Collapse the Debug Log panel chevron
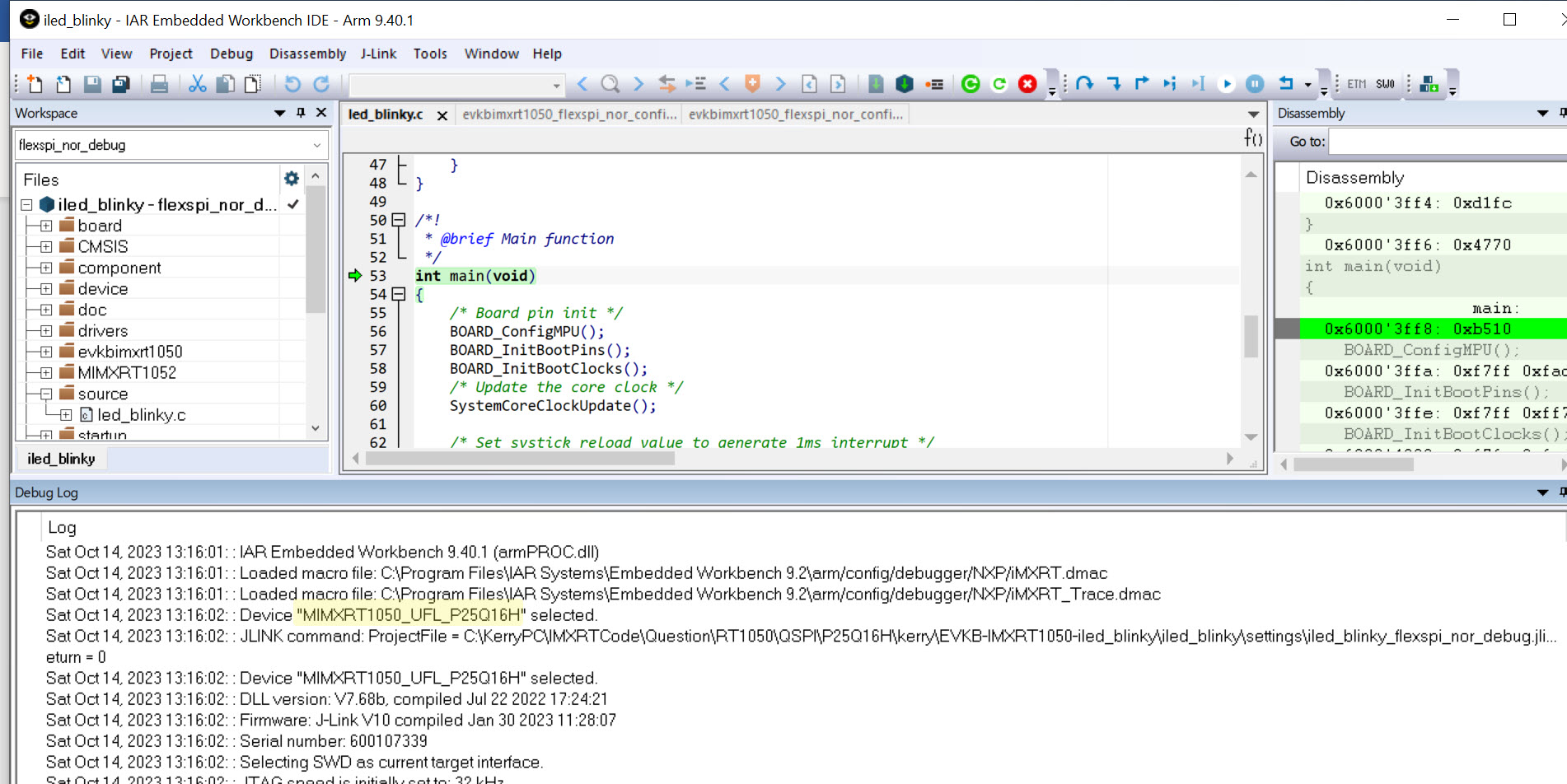This screenshot has height=784, width=1567. click(x=1541, y=492)
